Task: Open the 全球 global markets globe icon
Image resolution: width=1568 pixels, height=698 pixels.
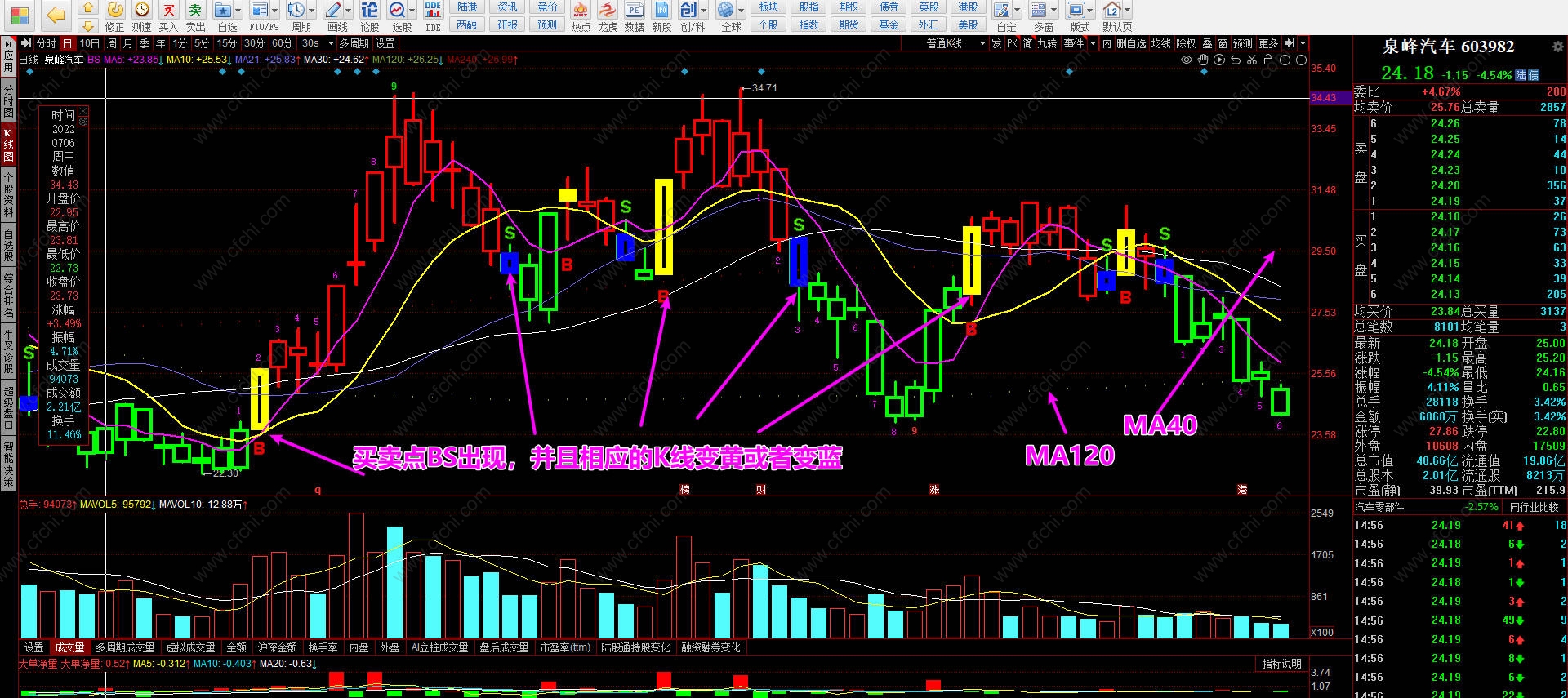Action: (726, 10)
